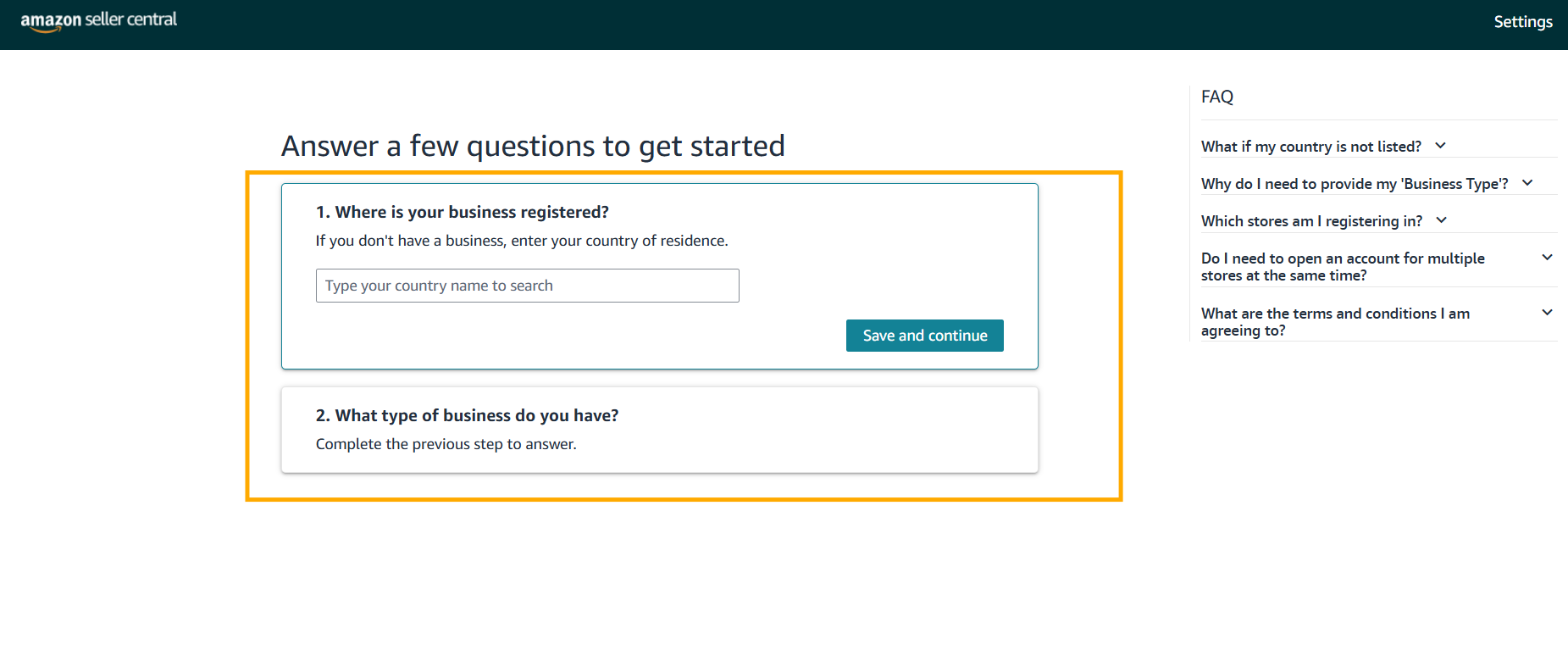Click the FAQ sidebar heading
The height and width of the screenshot is (650, 1568).
(x=1216, y=97)
